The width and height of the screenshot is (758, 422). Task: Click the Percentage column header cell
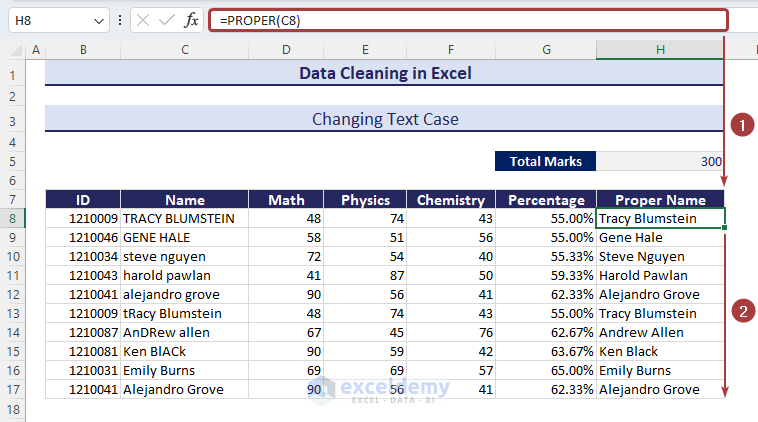pyautogui.click(x=546, y=199)
